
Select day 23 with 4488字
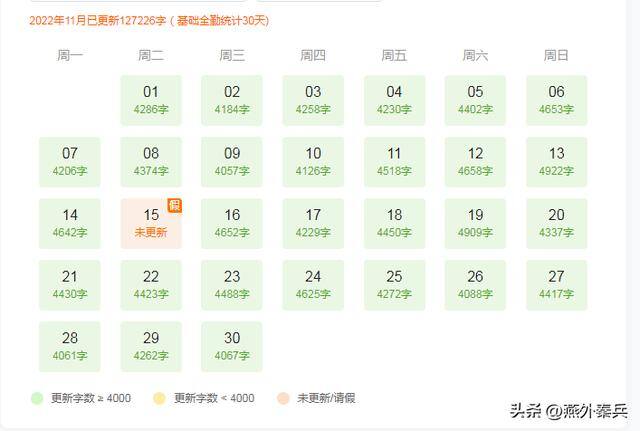coord(232,285)
